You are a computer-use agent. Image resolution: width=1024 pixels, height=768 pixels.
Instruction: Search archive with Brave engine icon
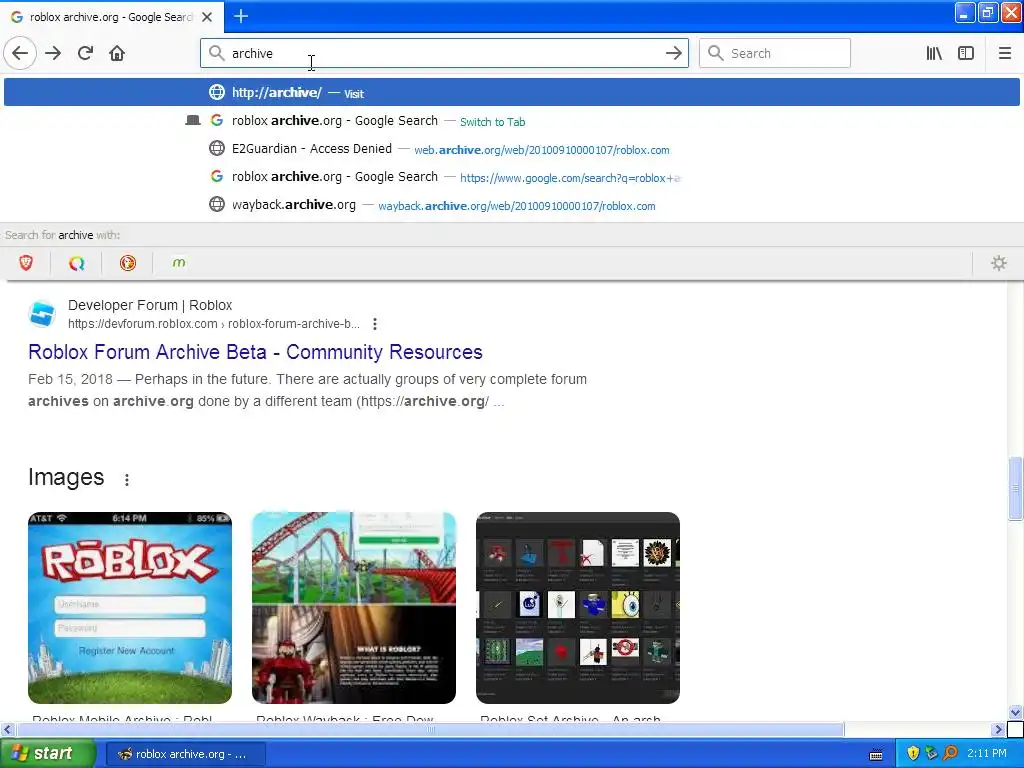[x=26, y=263]
